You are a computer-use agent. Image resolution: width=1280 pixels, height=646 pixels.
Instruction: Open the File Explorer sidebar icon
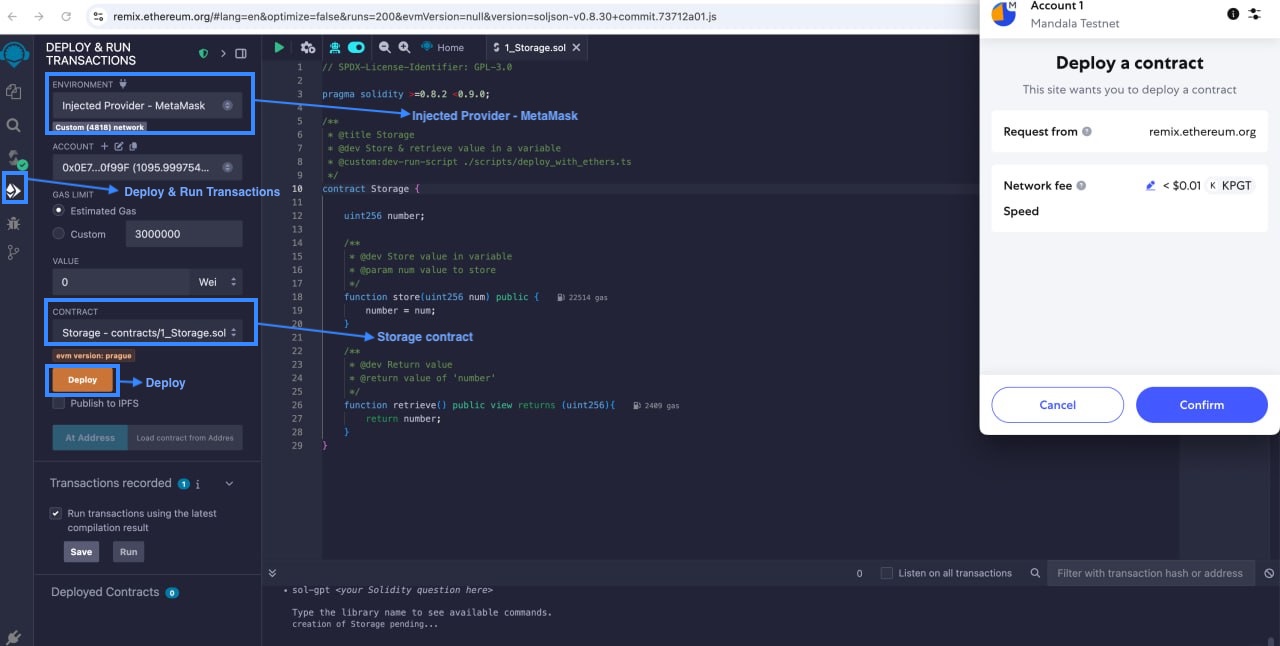[x=14, y=92]
